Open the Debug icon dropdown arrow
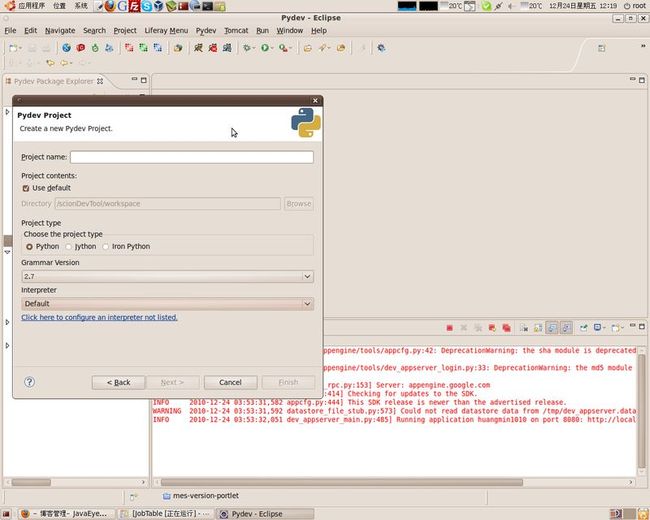 tap(254, 49)
